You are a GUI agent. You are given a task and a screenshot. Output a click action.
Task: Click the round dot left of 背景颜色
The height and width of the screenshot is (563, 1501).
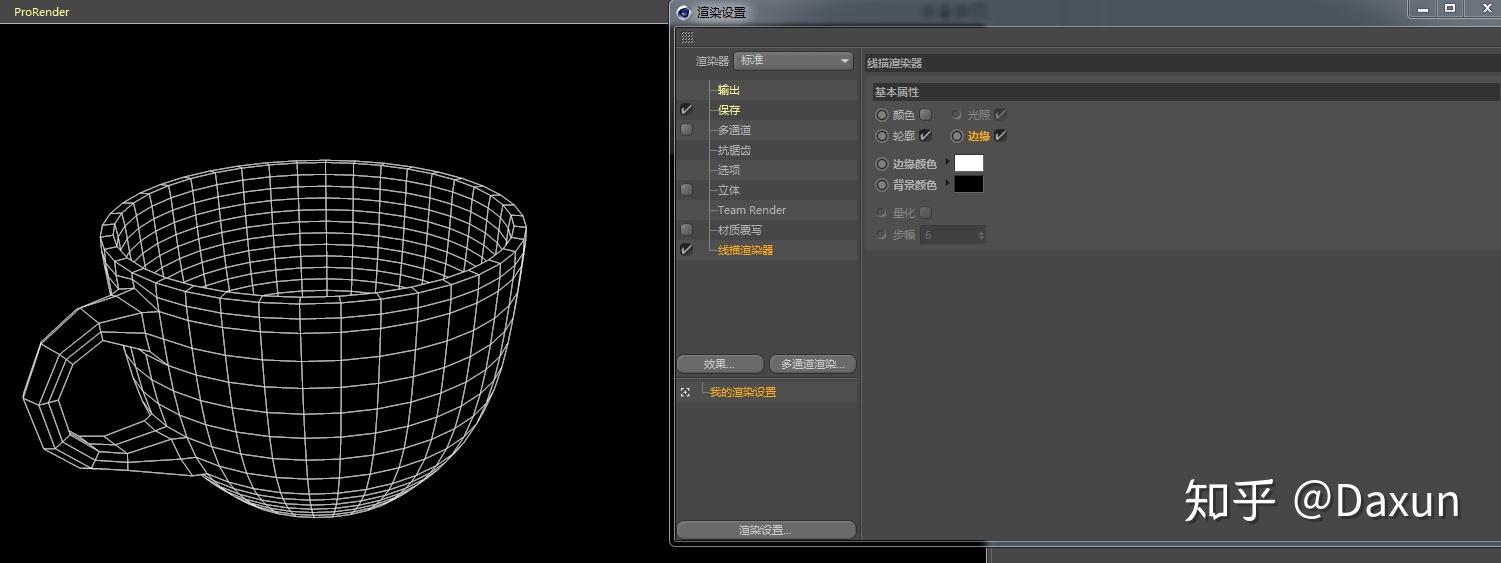[882, 185]
